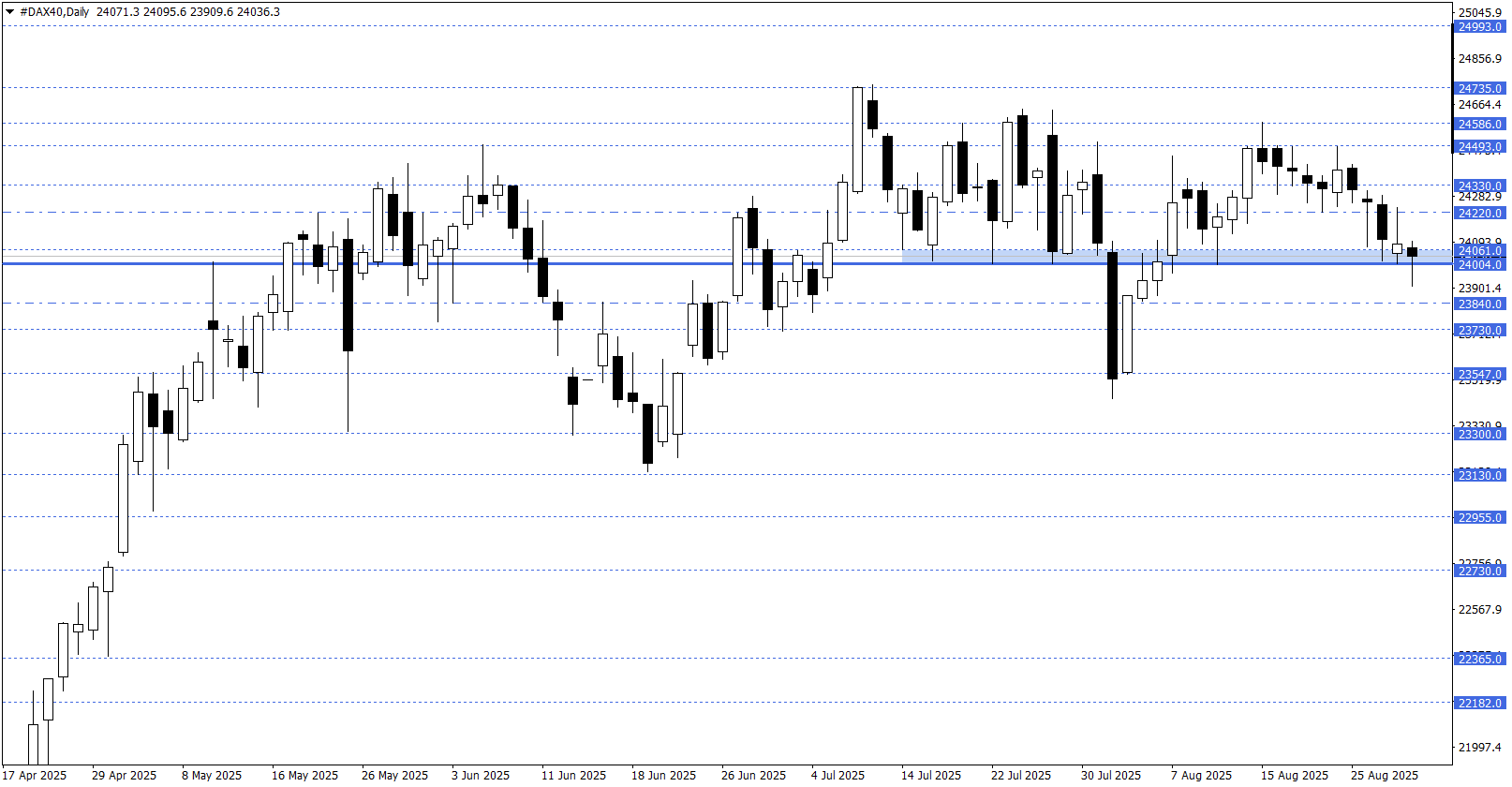Click the 24004.0 support line label
Viewport: 1512px width, 787px height.
(1480, 265)
